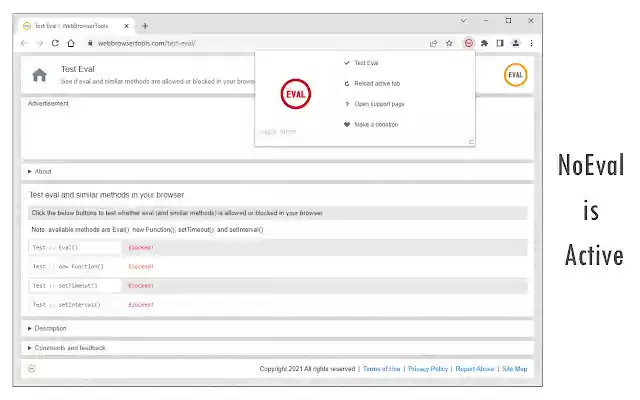Open the Terms of Use link
The height and width of the screenshot is (400, 640).
pos(382,369)
